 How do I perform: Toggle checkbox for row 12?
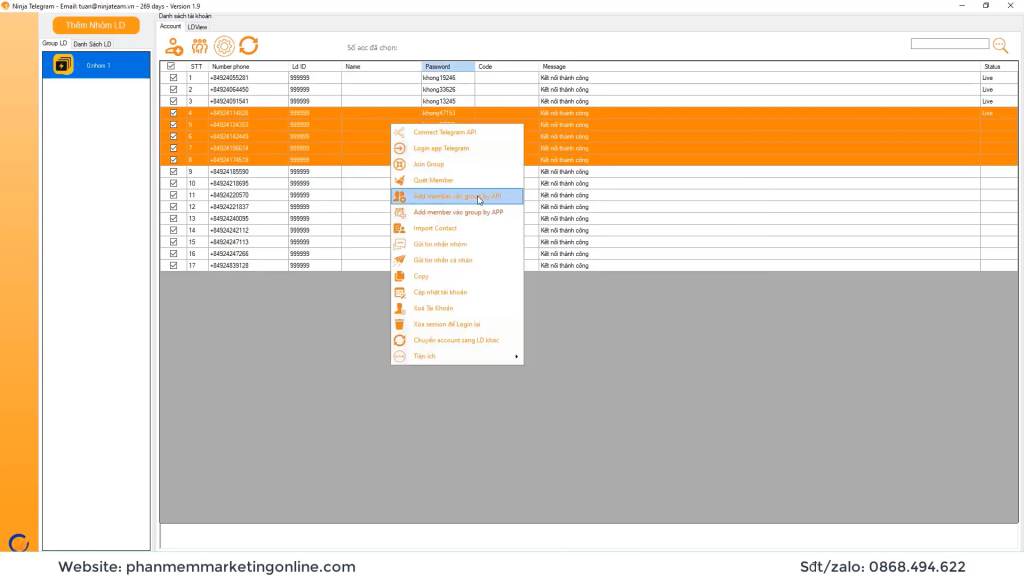pyautogui.click(x=173, y=207)
